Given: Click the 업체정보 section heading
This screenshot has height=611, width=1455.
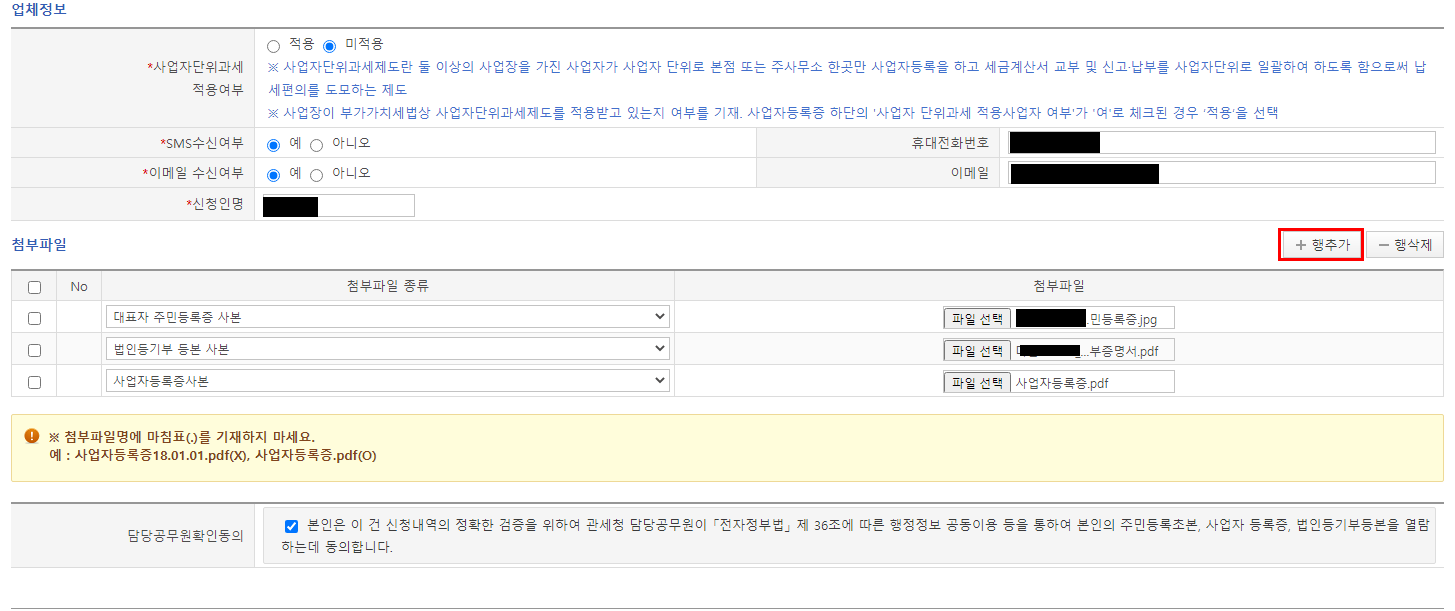Looking at the screenshot, I should tap(39, 9).
